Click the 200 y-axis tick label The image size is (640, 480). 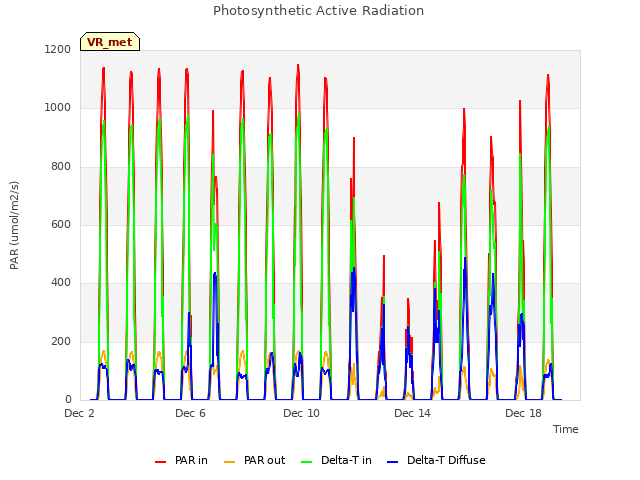coord(61,342)
